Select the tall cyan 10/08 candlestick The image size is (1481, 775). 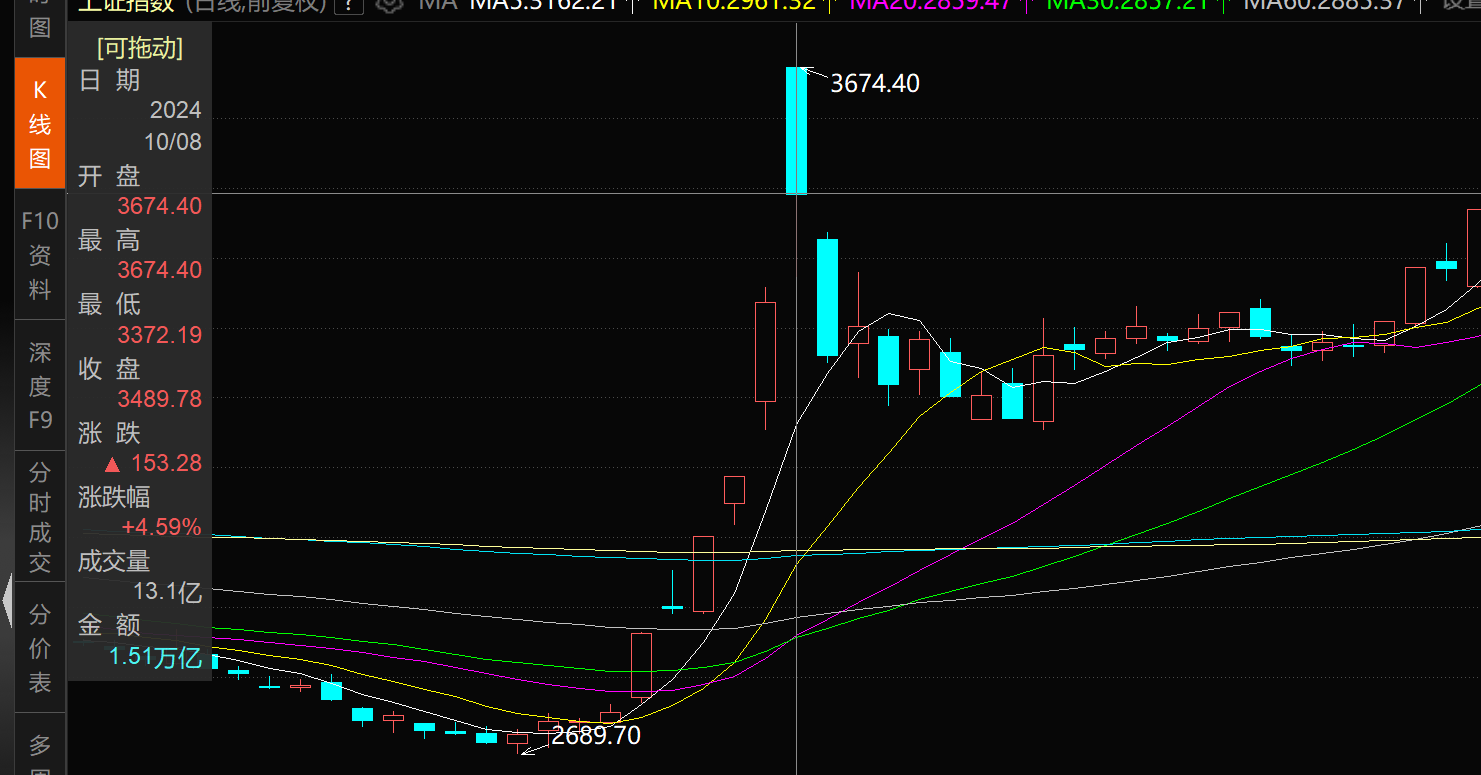[x=796, y=130]
